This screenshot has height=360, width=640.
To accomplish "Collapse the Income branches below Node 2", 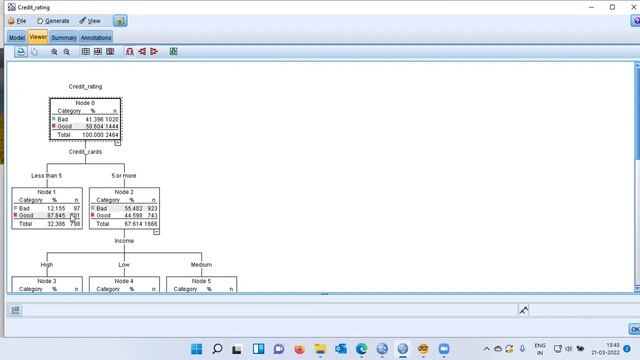I will (x=156, y=232).
